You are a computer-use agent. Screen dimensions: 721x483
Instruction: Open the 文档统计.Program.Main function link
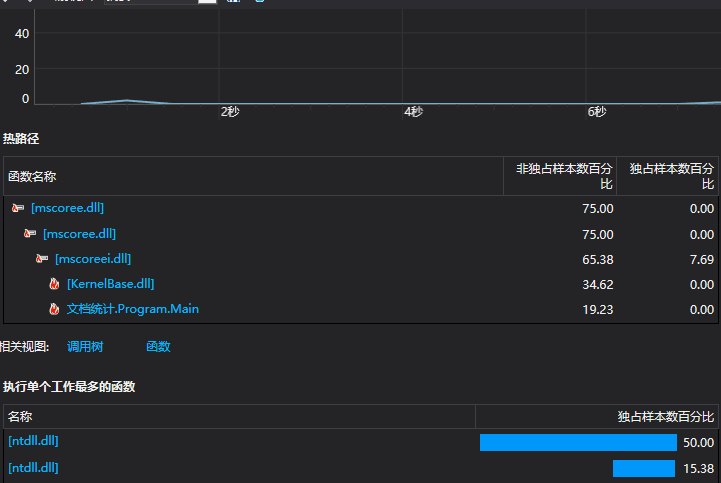coord(132,309)
